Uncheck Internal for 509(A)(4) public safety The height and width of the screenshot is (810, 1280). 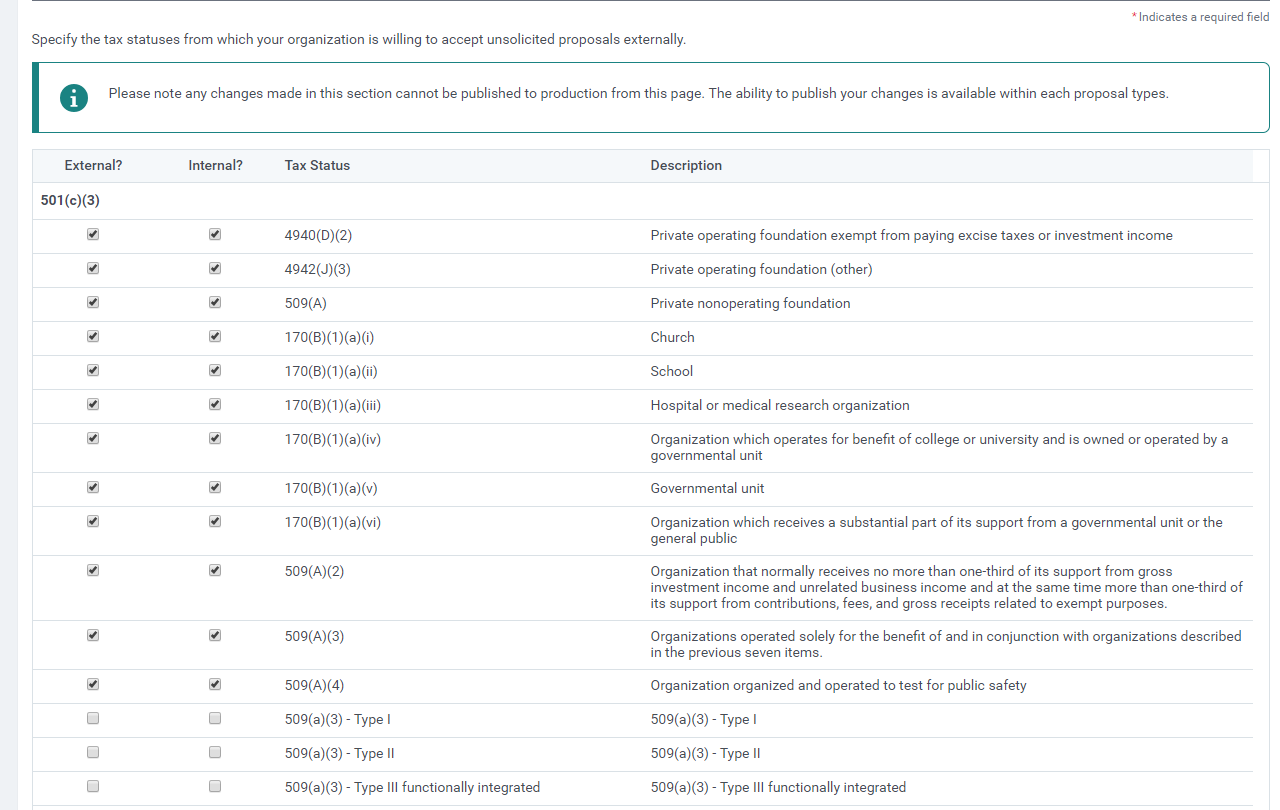[x=215, y=684]
